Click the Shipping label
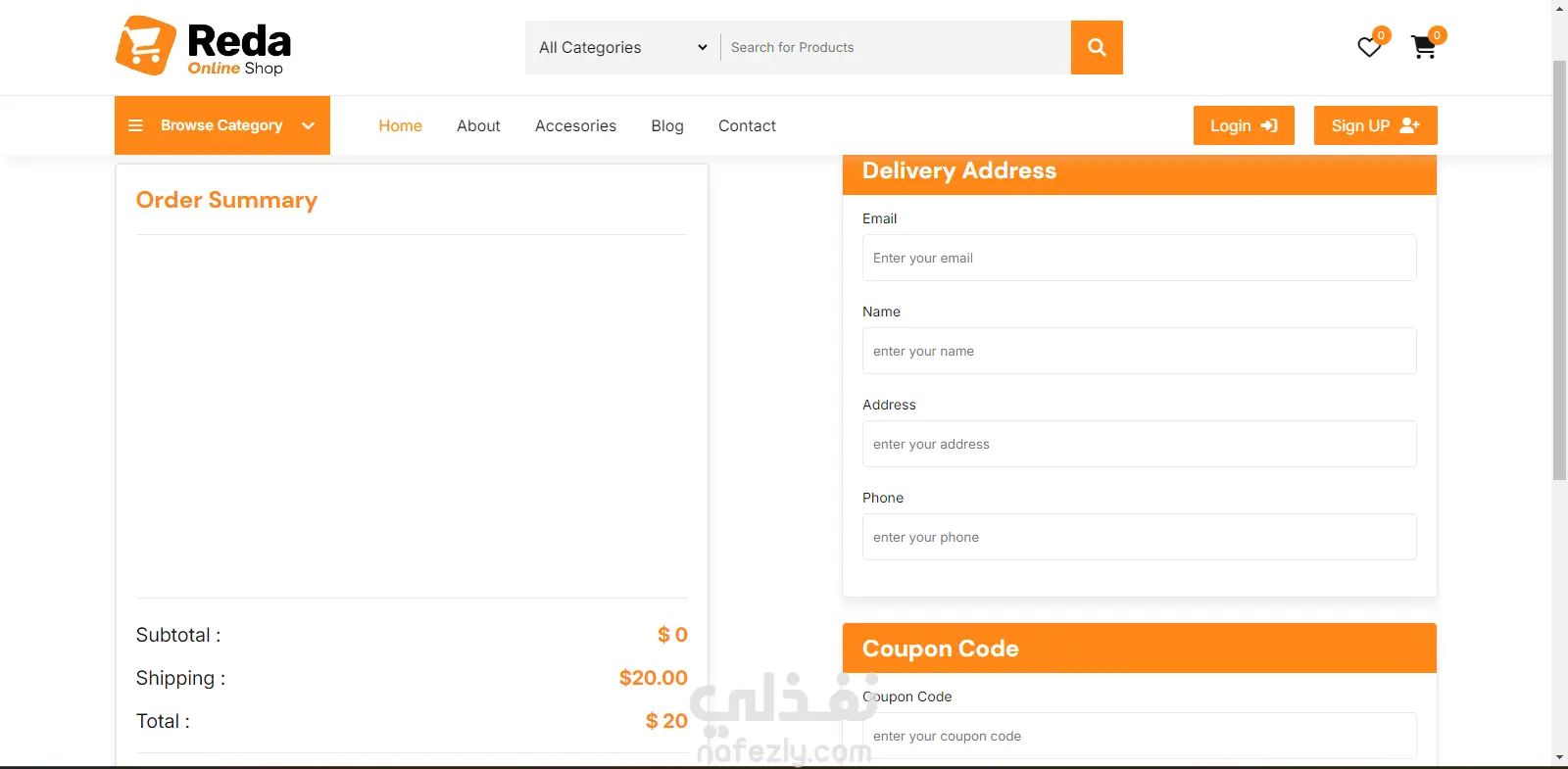Screen dimensions: 1568x769 point(180,678)
